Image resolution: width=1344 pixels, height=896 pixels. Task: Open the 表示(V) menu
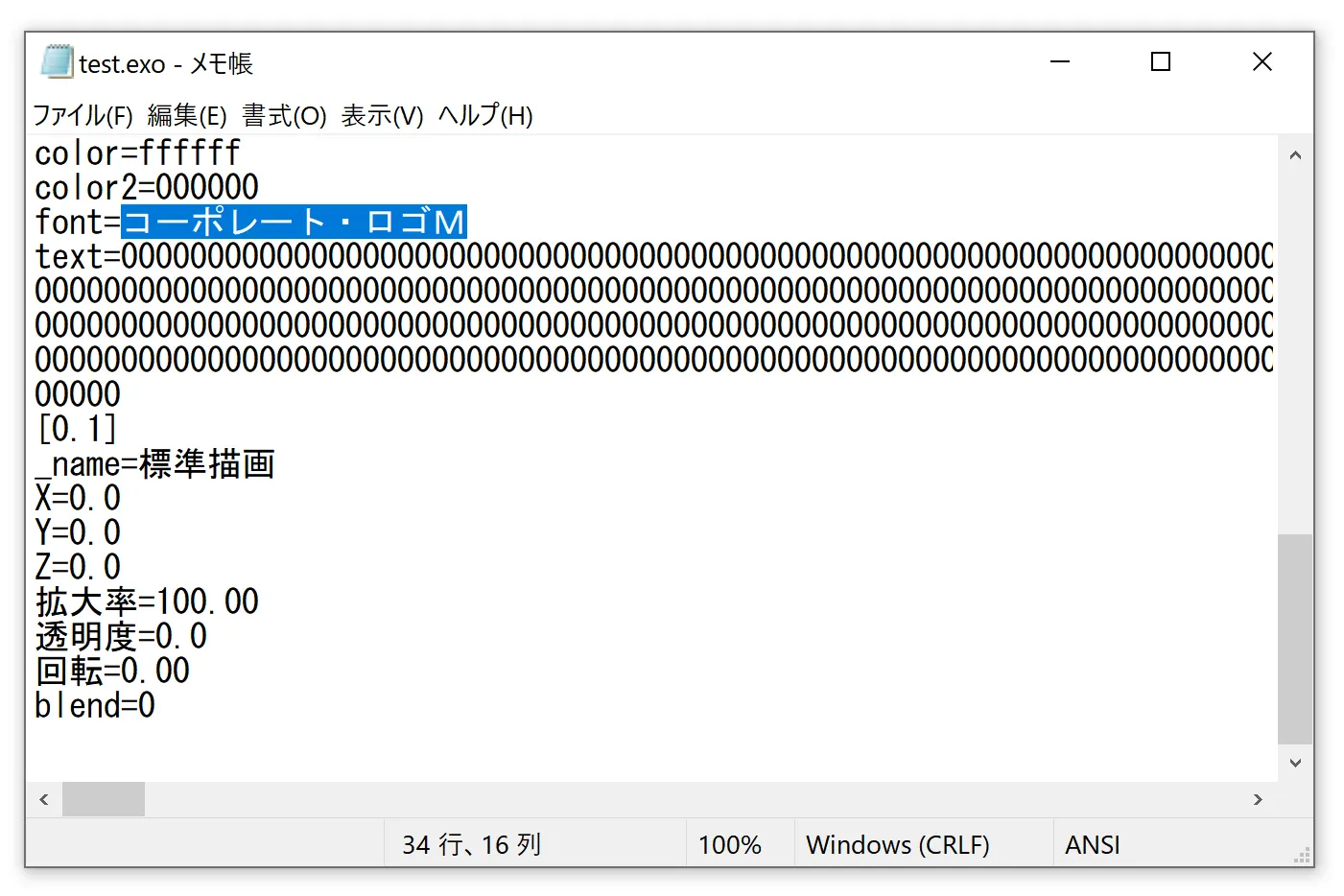point(382,116)
